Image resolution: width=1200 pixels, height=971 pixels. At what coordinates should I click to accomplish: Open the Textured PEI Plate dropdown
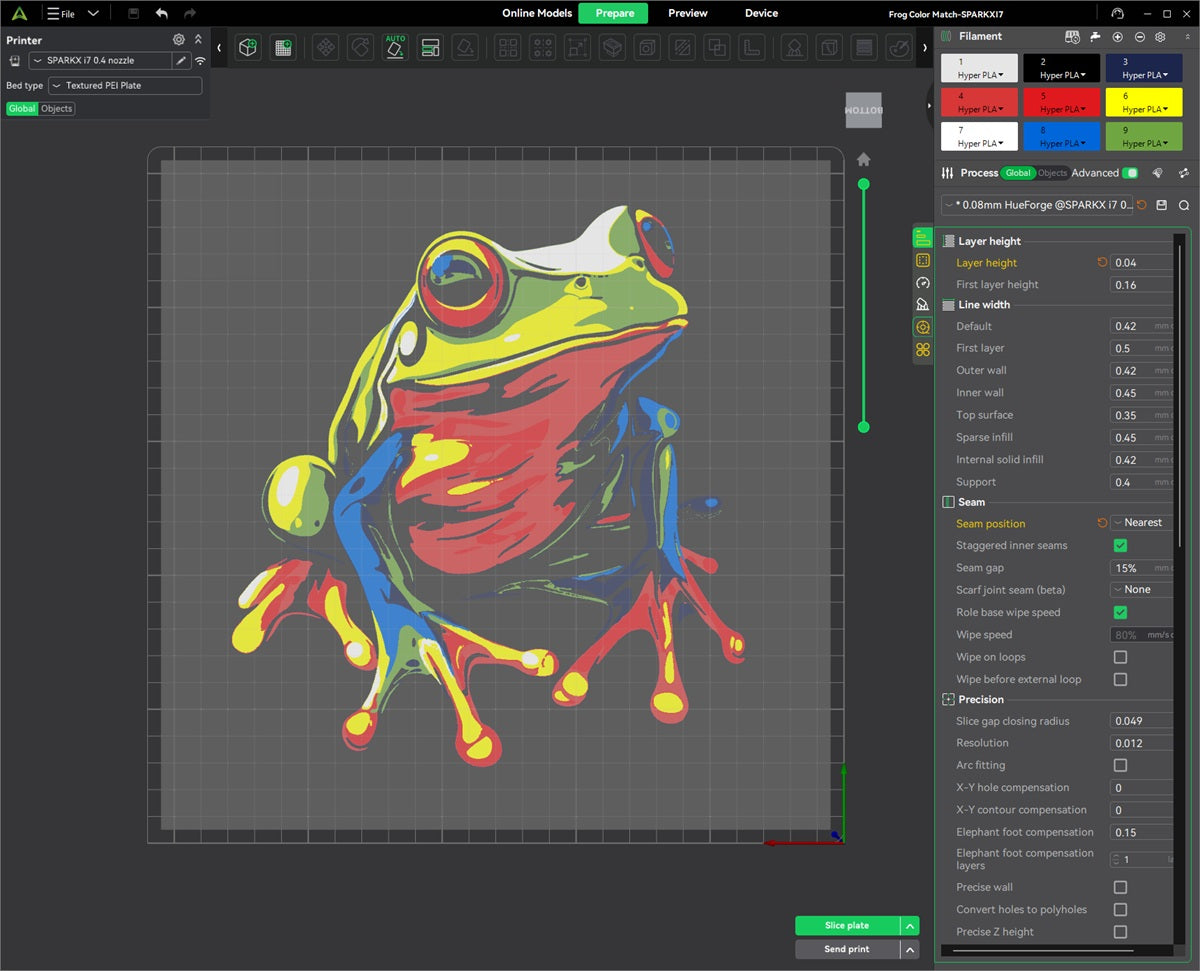[125, 86]
